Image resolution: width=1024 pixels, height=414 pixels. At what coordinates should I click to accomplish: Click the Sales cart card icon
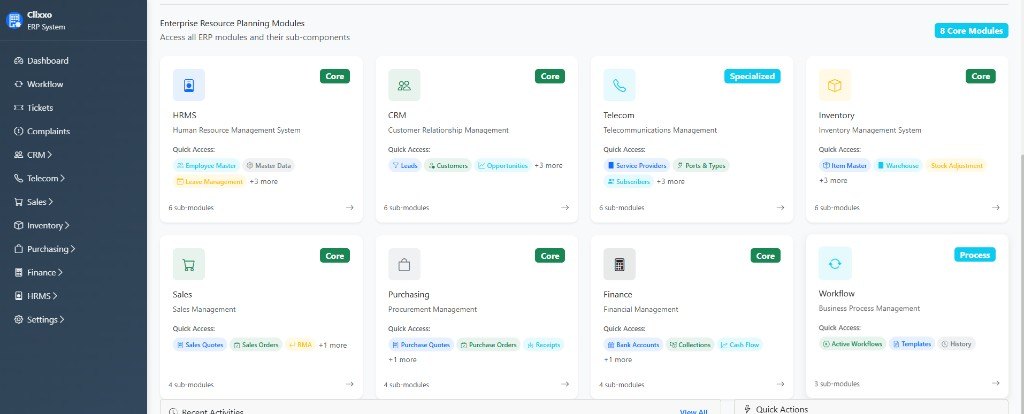(189, 264)
